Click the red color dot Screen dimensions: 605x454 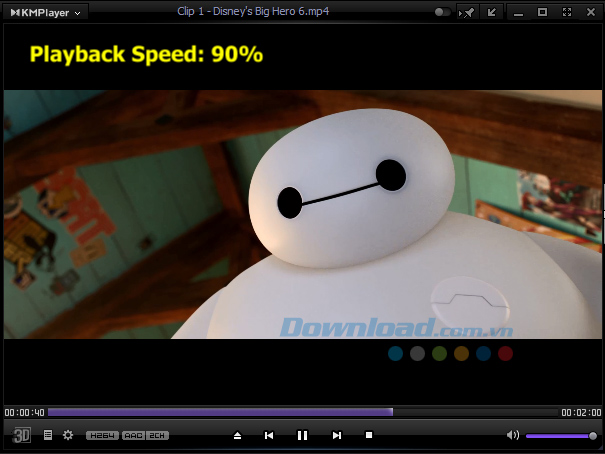(505, 353)
